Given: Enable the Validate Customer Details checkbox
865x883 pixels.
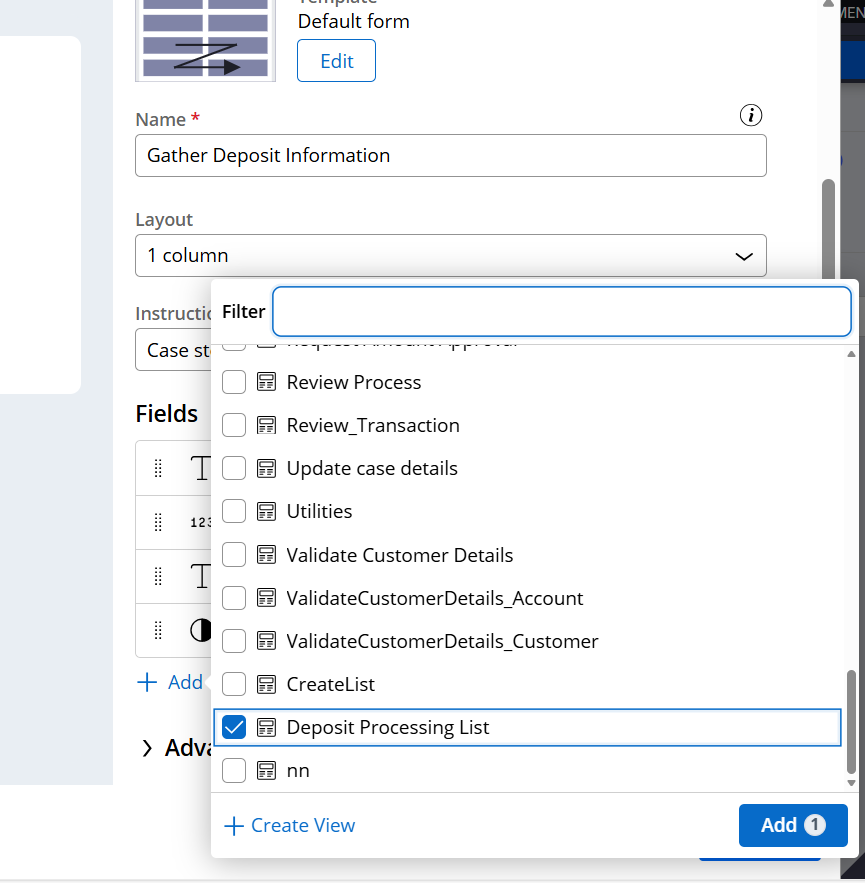Looking at the screenshot, I should (x=234, y=555).
